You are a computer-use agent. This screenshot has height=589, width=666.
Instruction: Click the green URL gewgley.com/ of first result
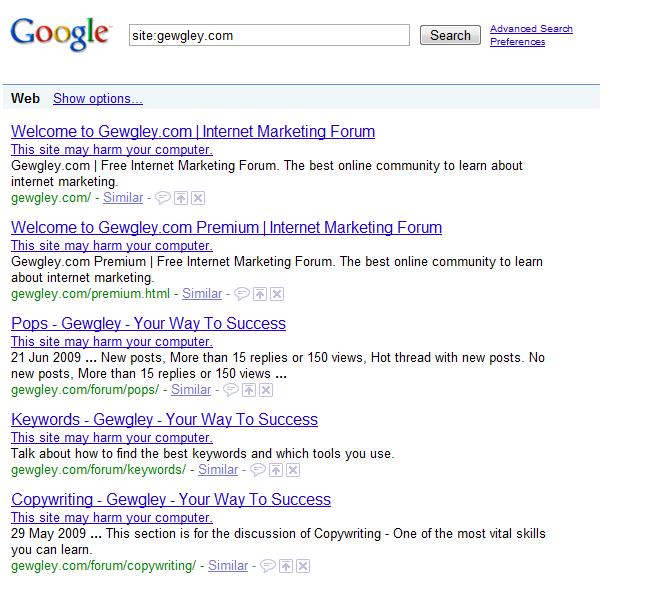[51, 198]
